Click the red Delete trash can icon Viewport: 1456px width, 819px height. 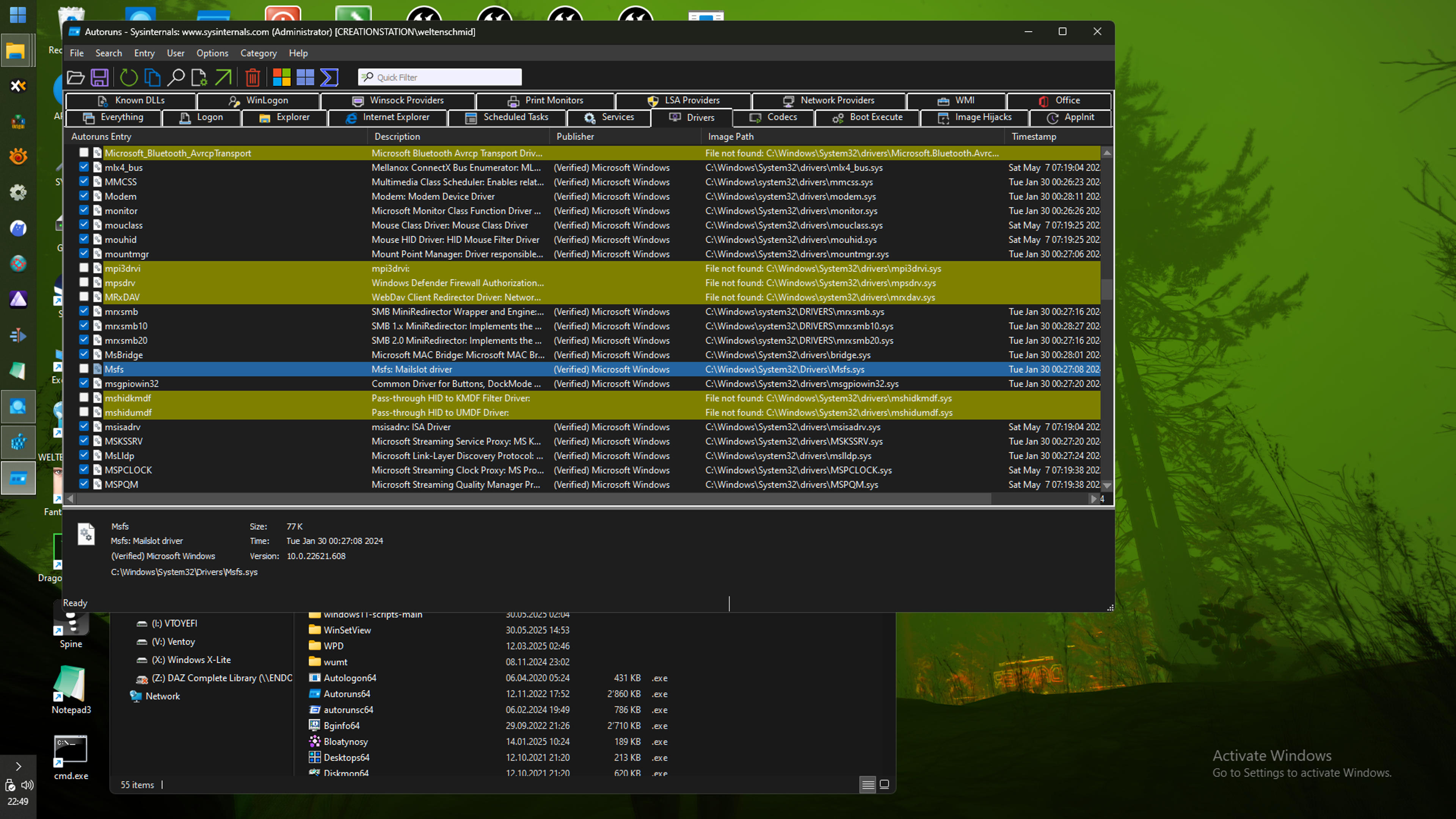pos(253,77)
